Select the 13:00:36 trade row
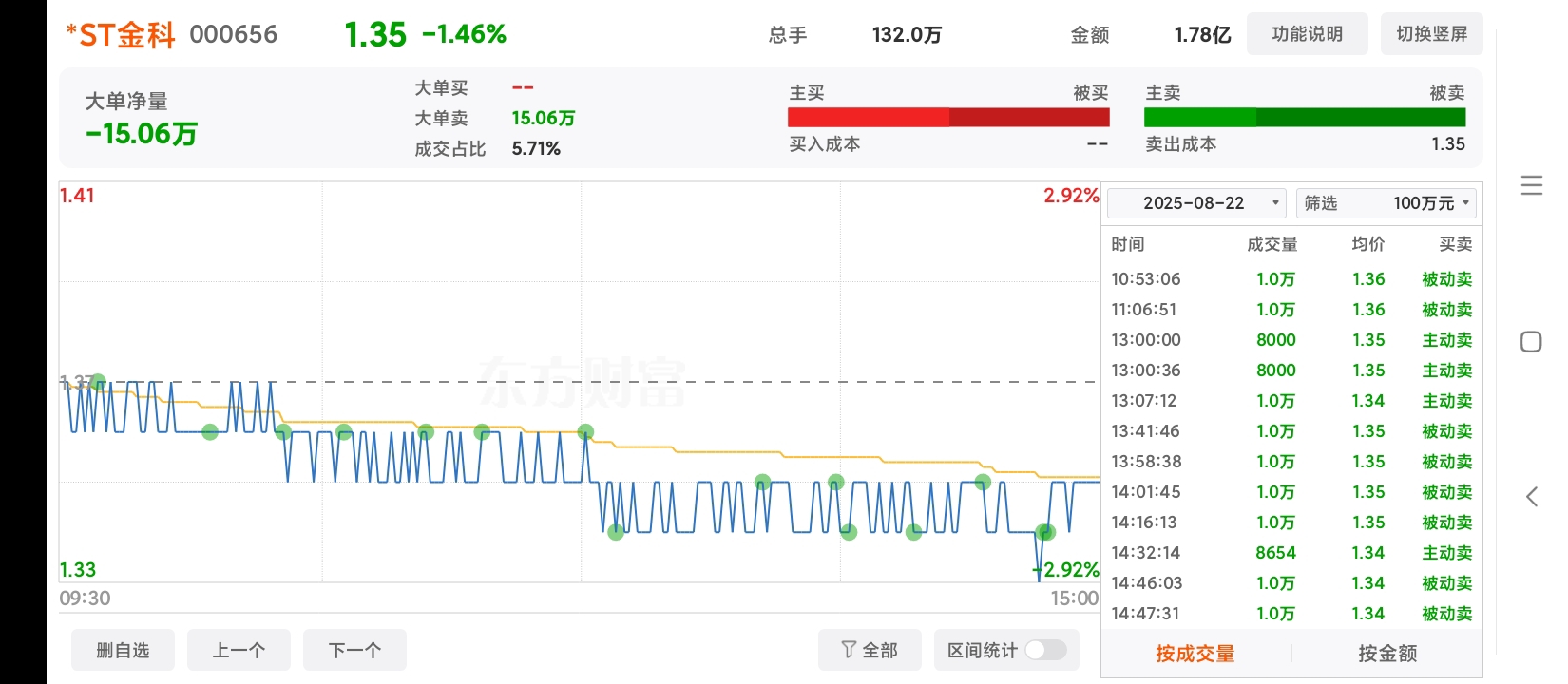Image resolution: width=1568 pixels, height=684 pixels. pyautogui.click(x=1291, y=370)
